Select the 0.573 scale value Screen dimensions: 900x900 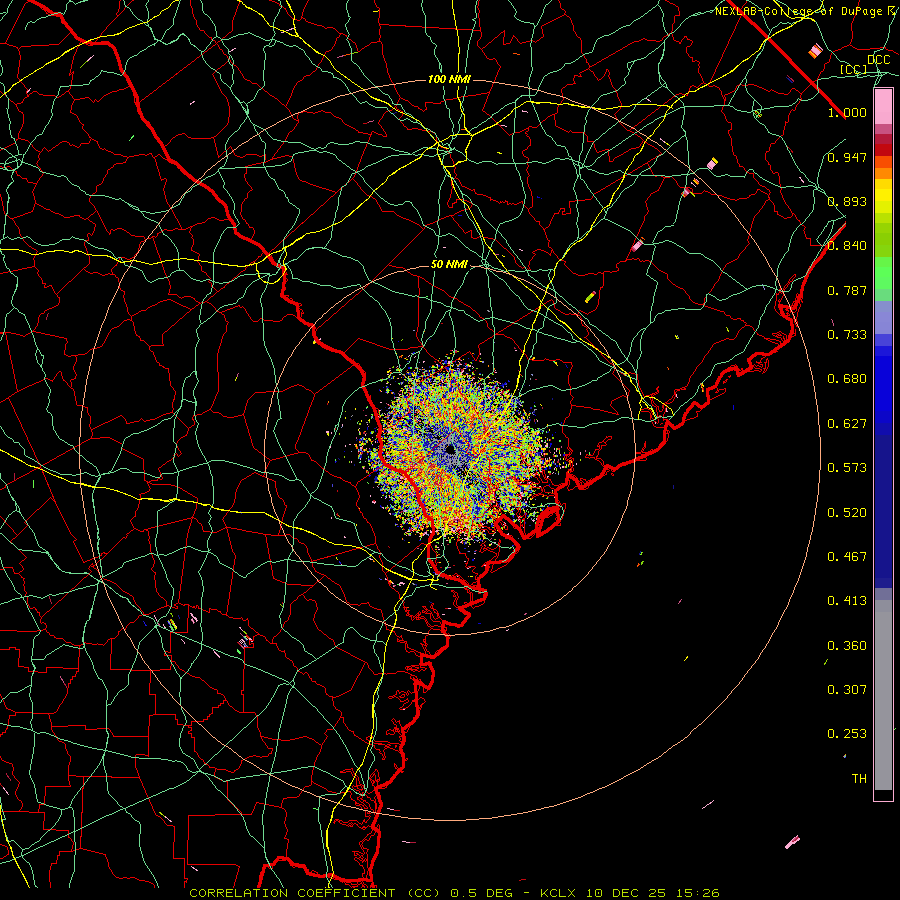(x=847, y=467)
